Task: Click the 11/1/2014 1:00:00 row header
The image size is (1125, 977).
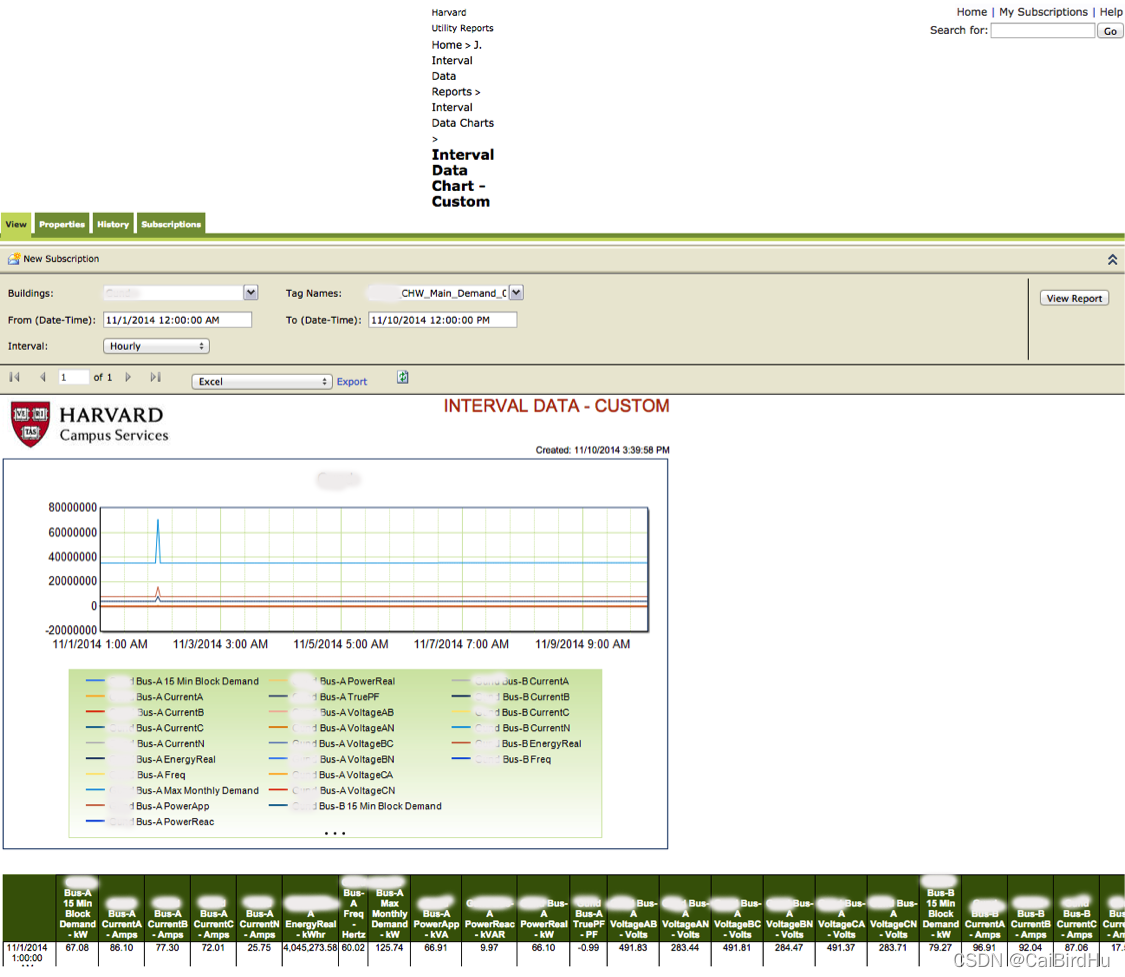Action: coord(27,953)
